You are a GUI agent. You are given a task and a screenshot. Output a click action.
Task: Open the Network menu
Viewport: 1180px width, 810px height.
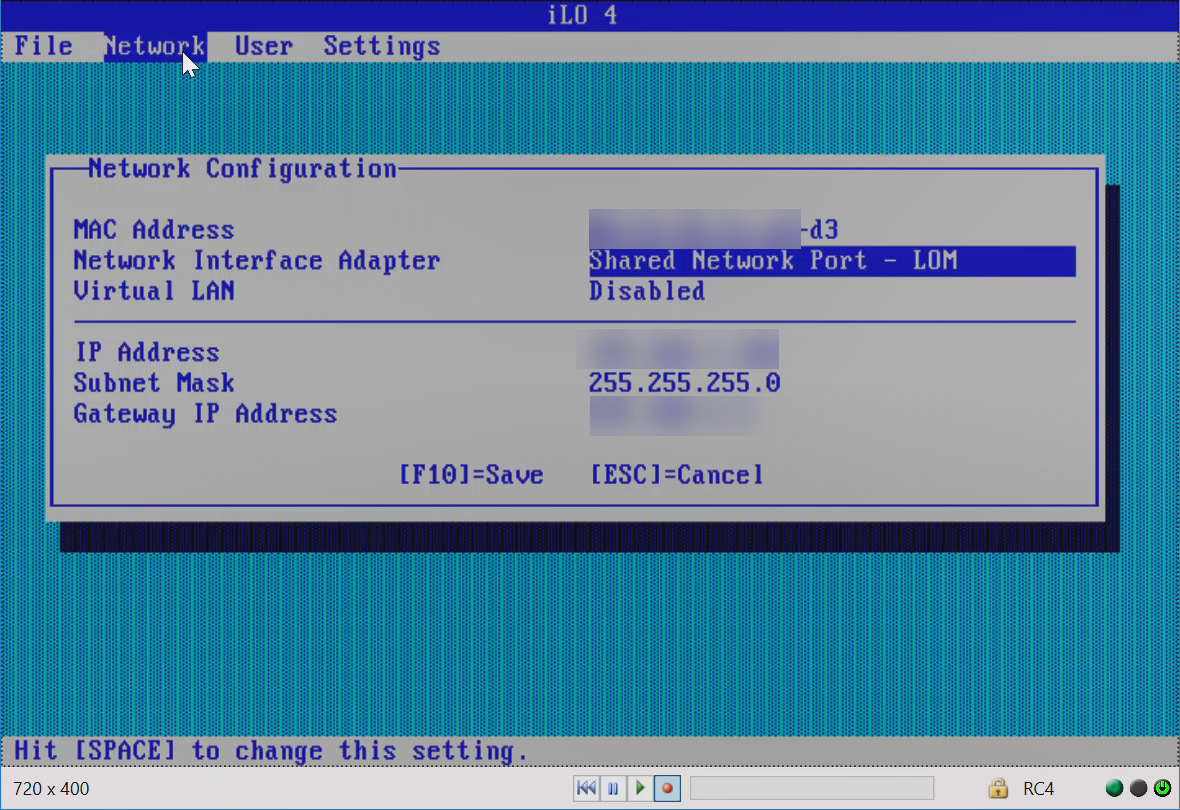pos(155,47)
